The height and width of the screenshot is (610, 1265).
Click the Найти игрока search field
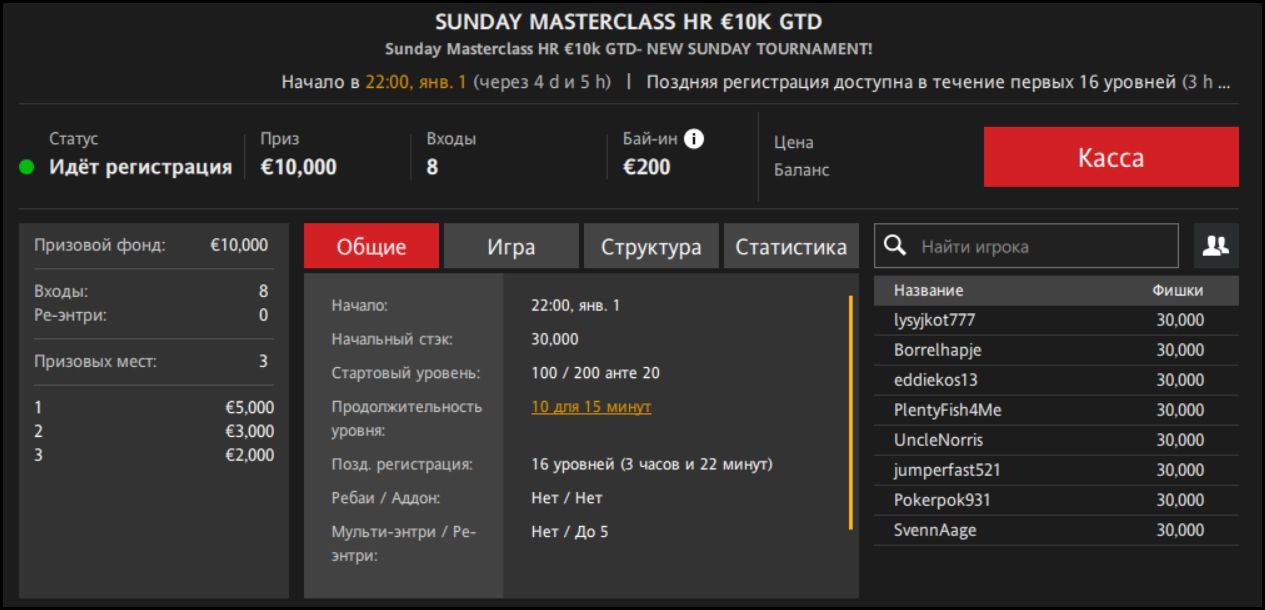click(1045, 246)
